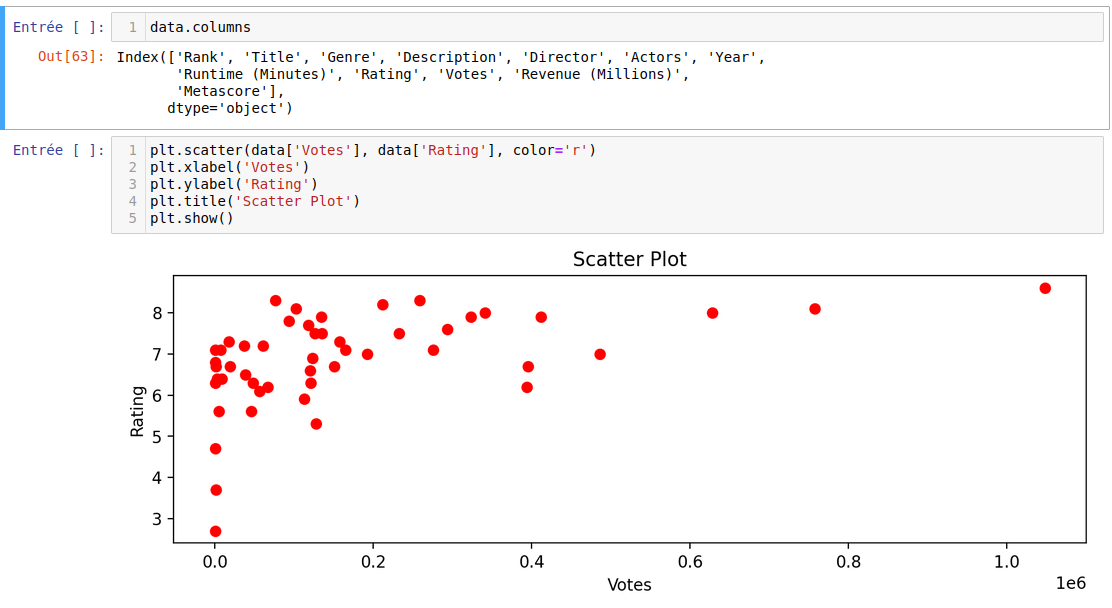This screenshot has height=608, width=1112.
Task: Click the 1e6 axis offset label
Action: pyautogui.click(x=1070, y=583)
